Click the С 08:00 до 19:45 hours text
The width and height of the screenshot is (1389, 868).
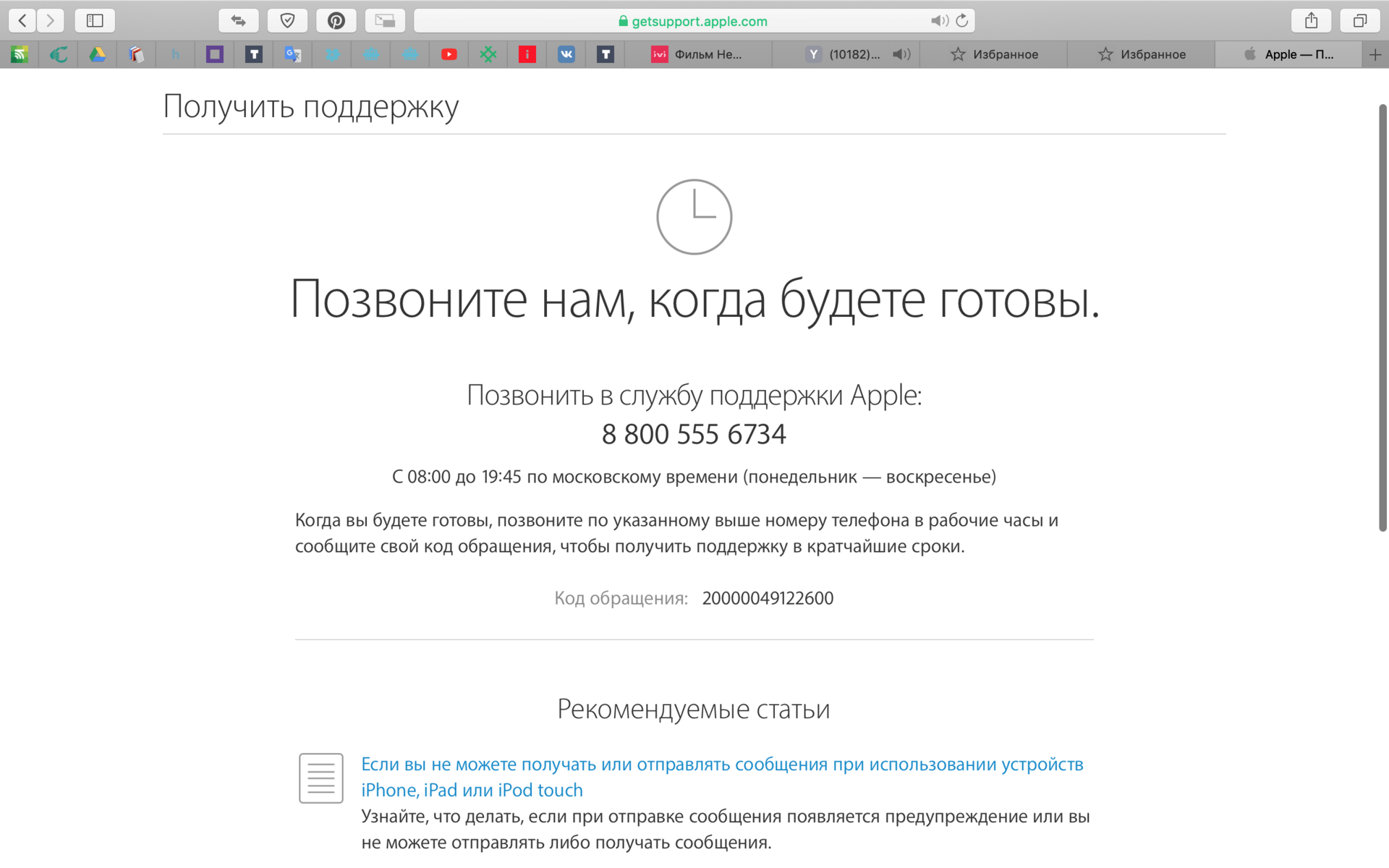pos(694,477)
